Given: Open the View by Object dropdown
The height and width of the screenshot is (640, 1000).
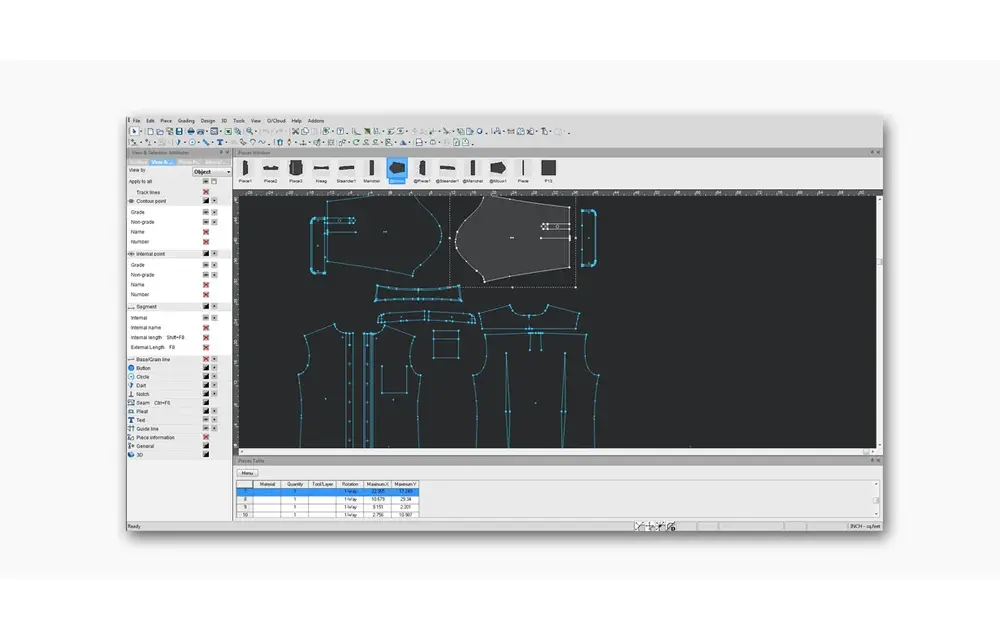Looking at the screenshot, I should [212, 171].
